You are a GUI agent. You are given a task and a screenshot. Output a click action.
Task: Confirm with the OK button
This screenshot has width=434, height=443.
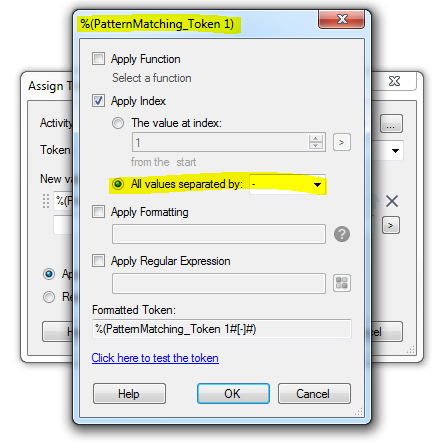(233, 394)
